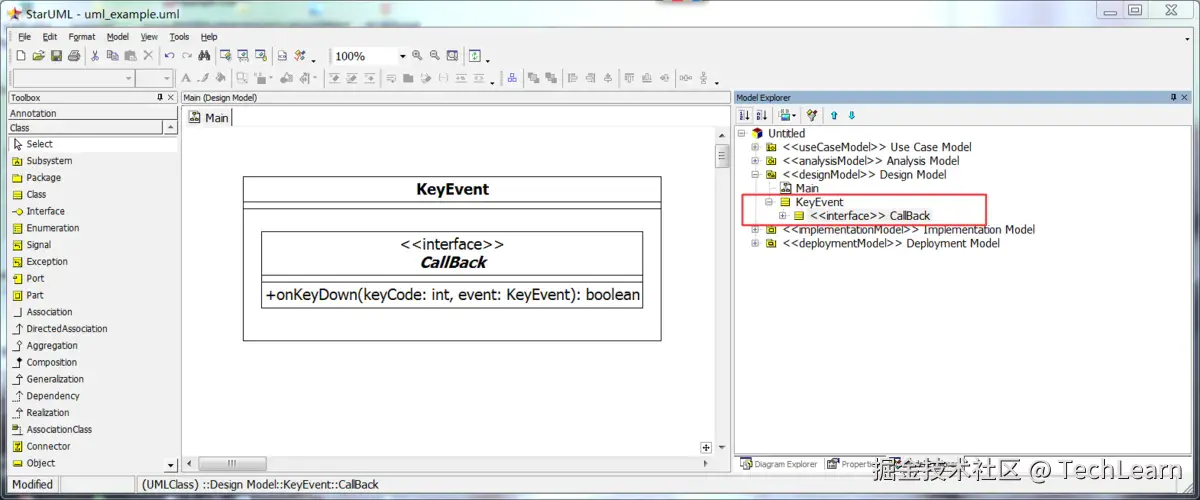Expand the useCaseModel Use Case Model node
This screenshot has width=1200, height=500.
coord(756,147)
